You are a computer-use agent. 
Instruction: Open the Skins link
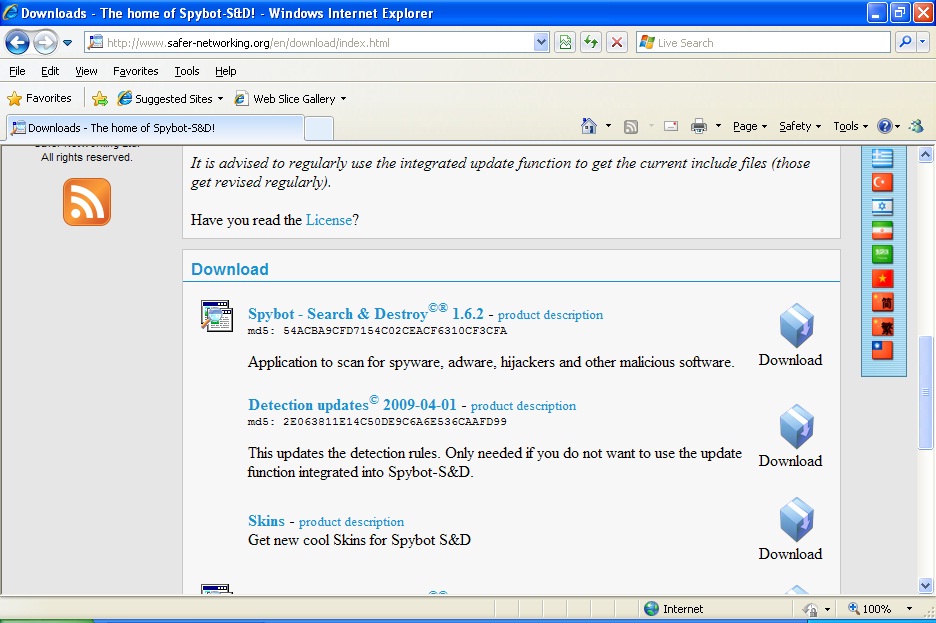[x=266, y=520]
